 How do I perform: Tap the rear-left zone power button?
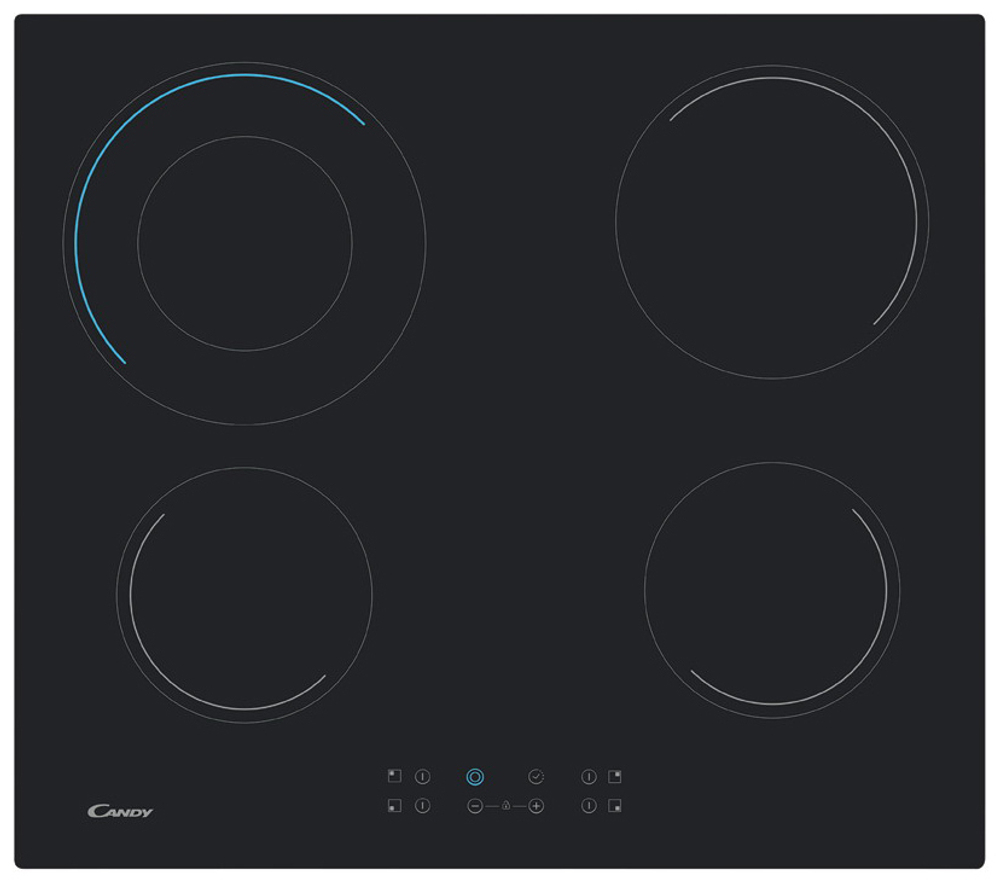(422, 776)
